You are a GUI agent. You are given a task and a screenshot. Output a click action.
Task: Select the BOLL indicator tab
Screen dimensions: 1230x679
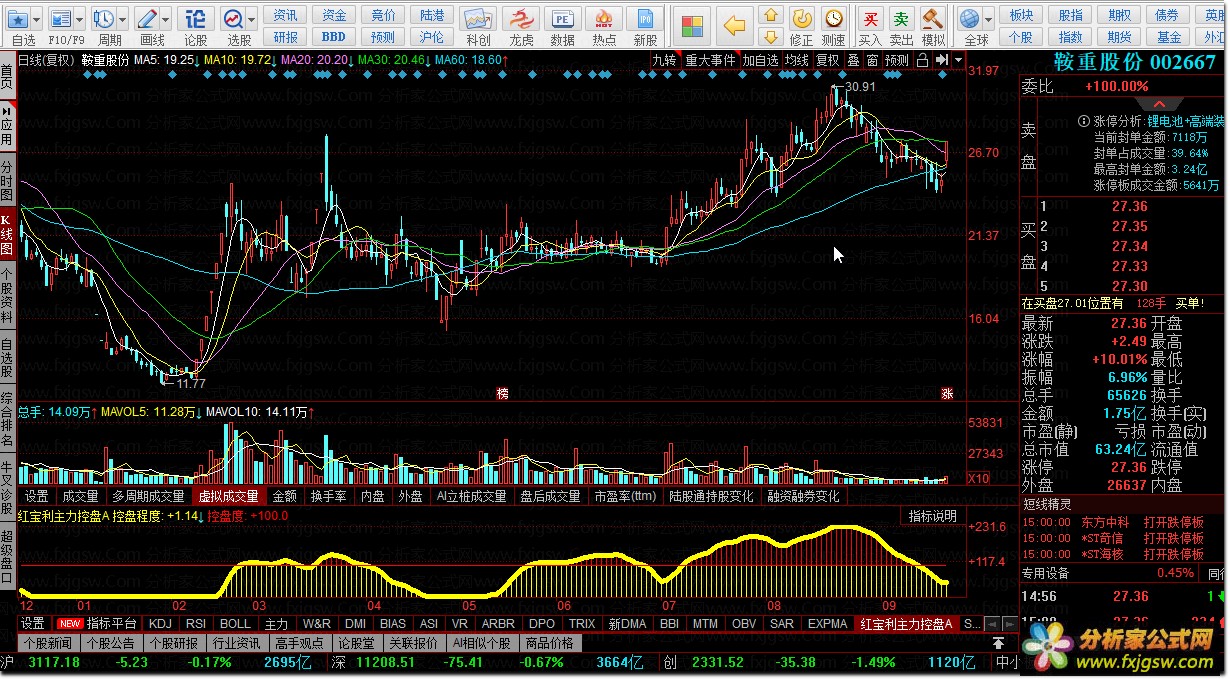coord(235,623)
